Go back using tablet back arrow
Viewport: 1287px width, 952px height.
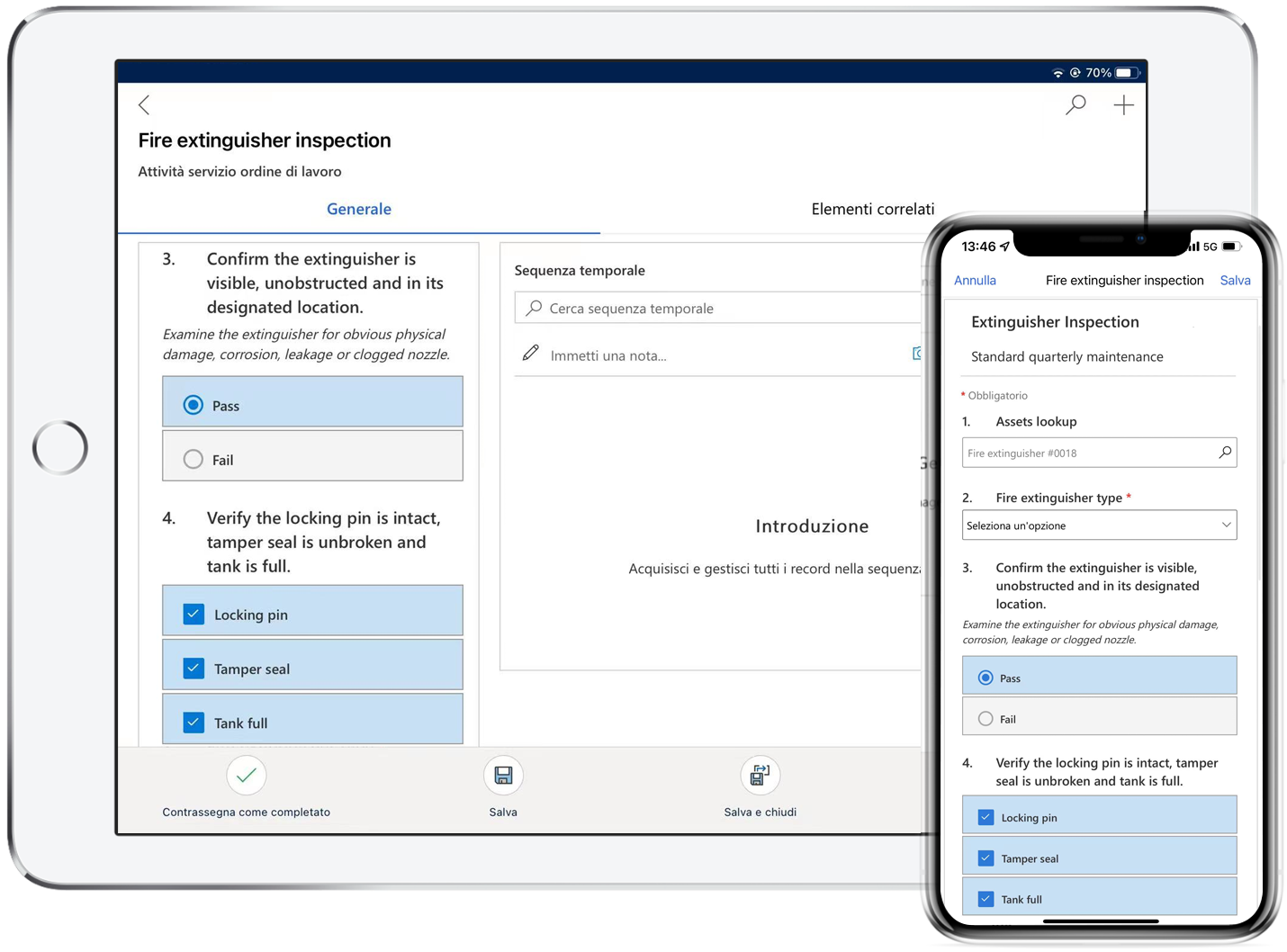[x=144, y=105]
